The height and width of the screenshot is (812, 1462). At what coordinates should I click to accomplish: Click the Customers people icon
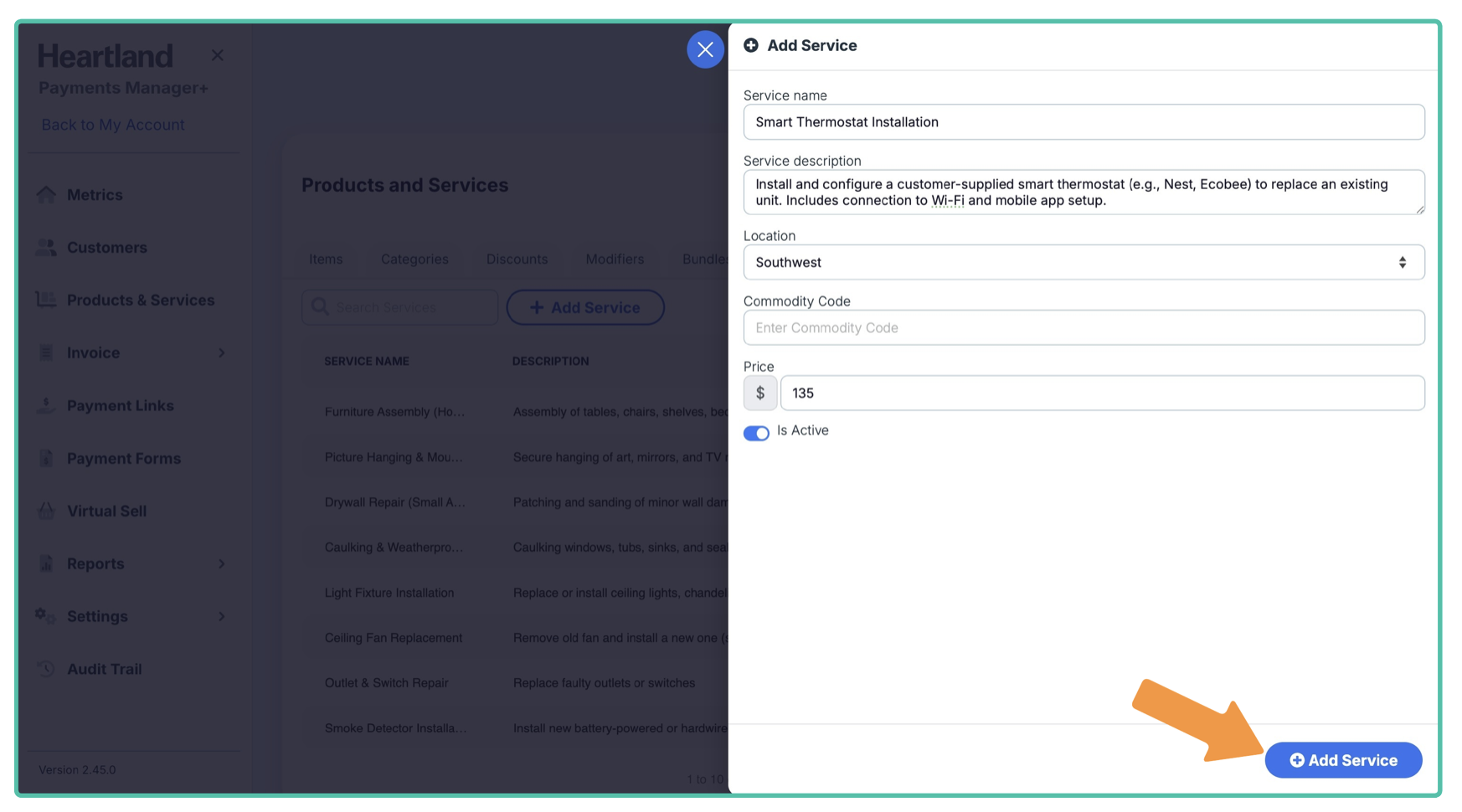(x=46, y=247)
